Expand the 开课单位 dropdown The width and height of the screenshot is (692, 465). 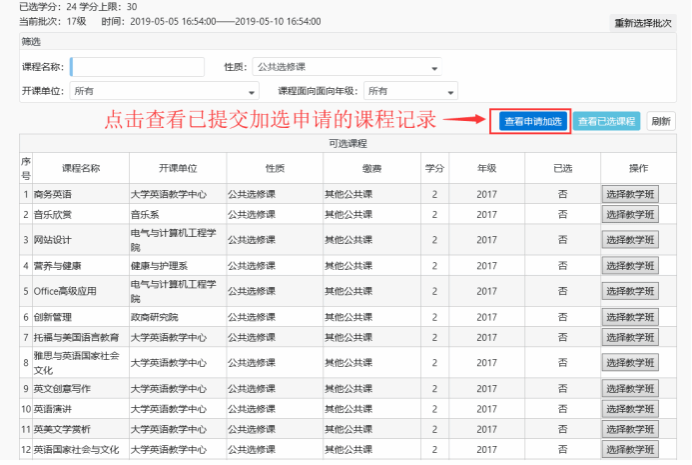(164, 91)
